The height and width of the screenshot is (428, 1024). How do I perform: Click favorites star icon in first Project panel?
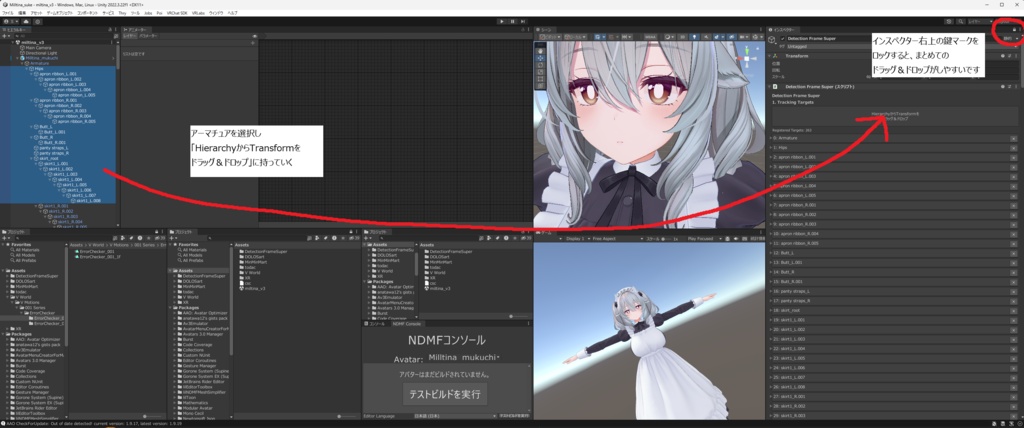coord(148,238)
